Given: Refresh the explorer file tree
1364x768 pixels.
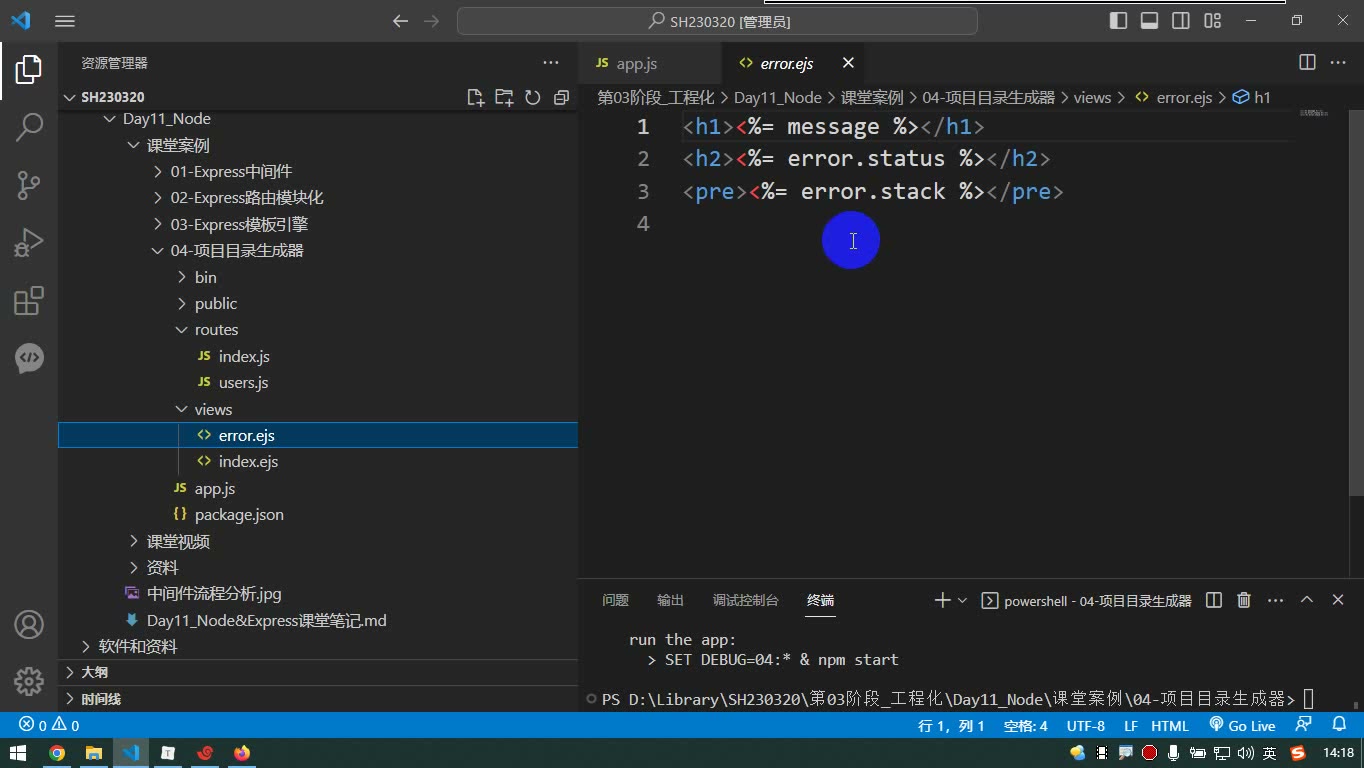Looking at the screenshot, I should (533, 97).
